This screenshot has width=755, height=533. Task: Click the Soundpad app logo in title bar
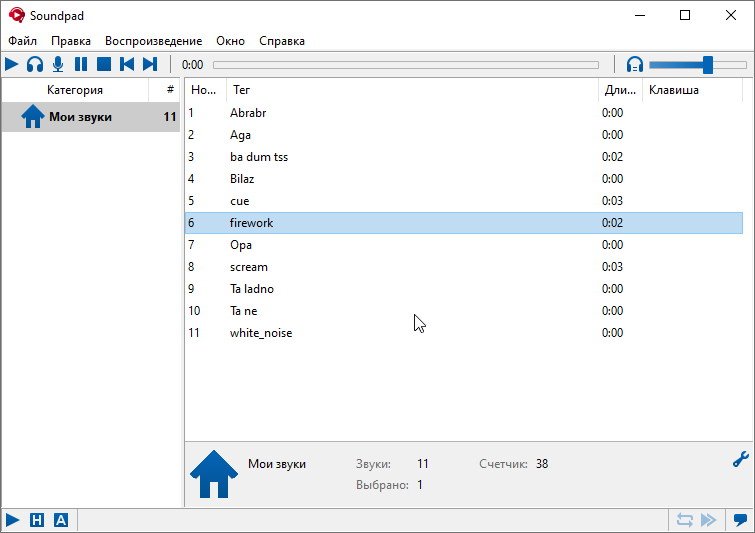[x=16, y=15]
